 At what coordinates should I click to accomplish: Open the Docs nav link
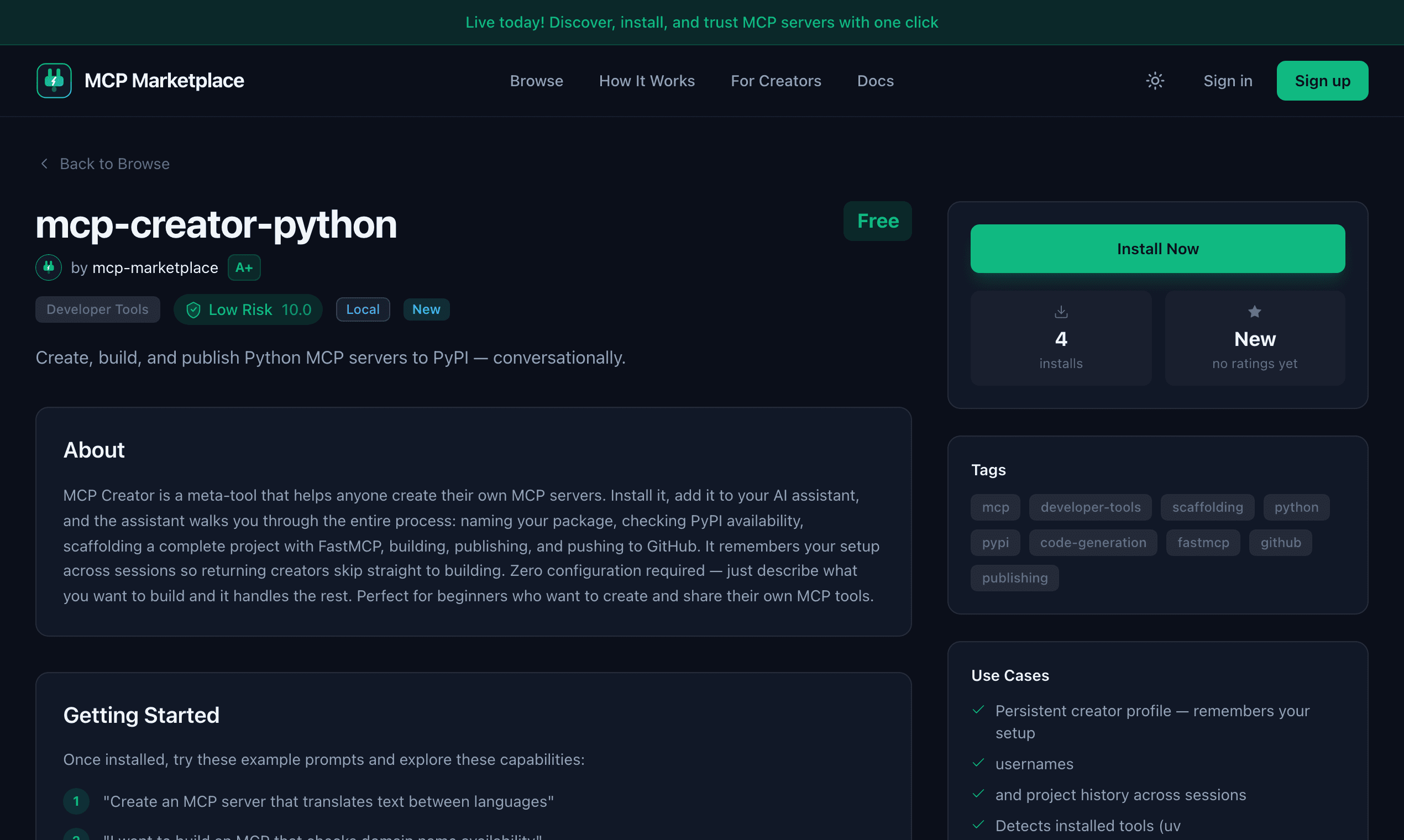pyautogui.click(x=875, y=81)
